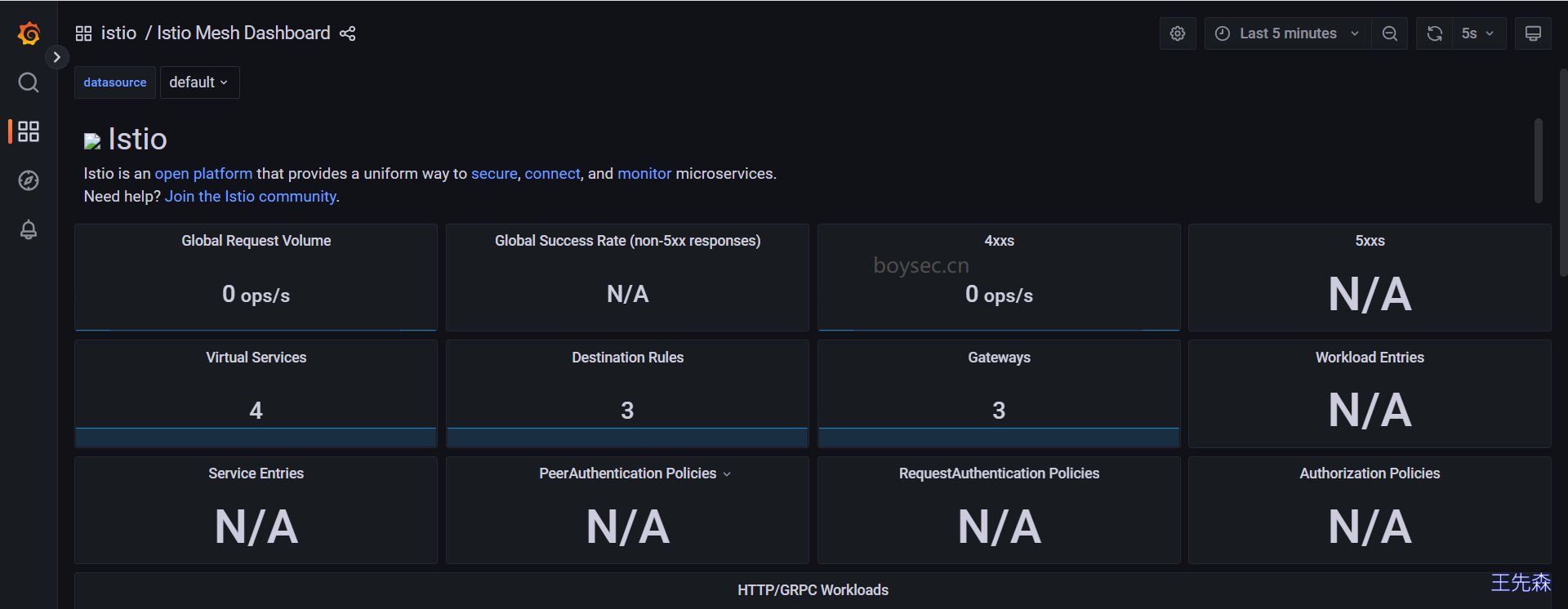Viewport: 1568px width, 609px height.
Task: Click the Global Request Volume panel title
Action: pyautogui.click(x=256, y=241)
